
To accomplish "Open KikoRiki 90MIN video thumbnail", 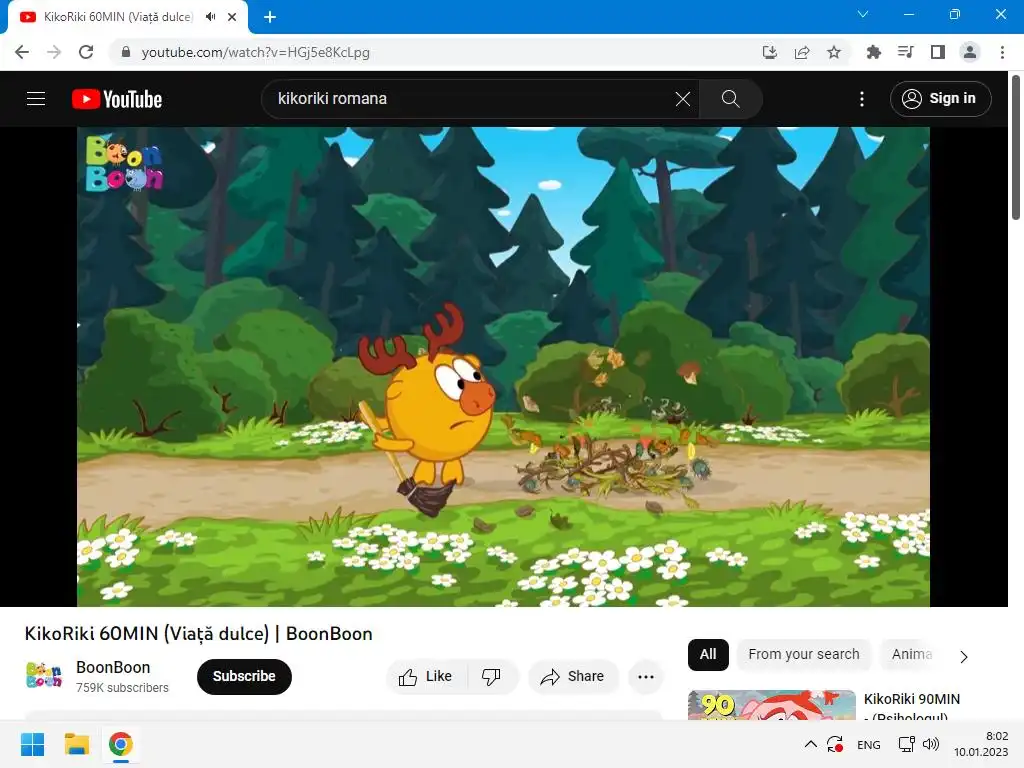I will click(x=771, y=705).
